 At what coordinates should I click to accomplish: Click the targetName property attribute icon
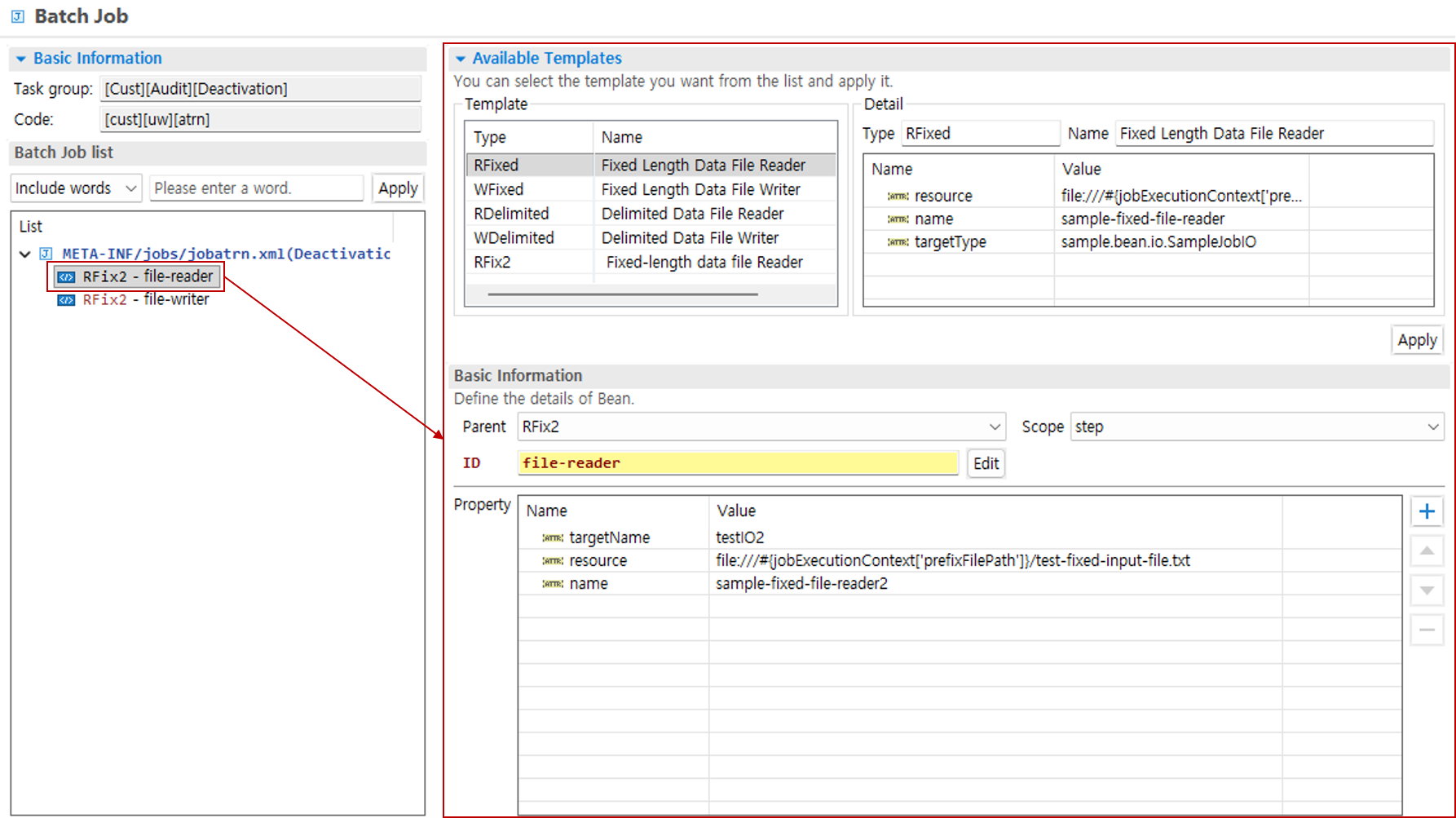(553, 537)
